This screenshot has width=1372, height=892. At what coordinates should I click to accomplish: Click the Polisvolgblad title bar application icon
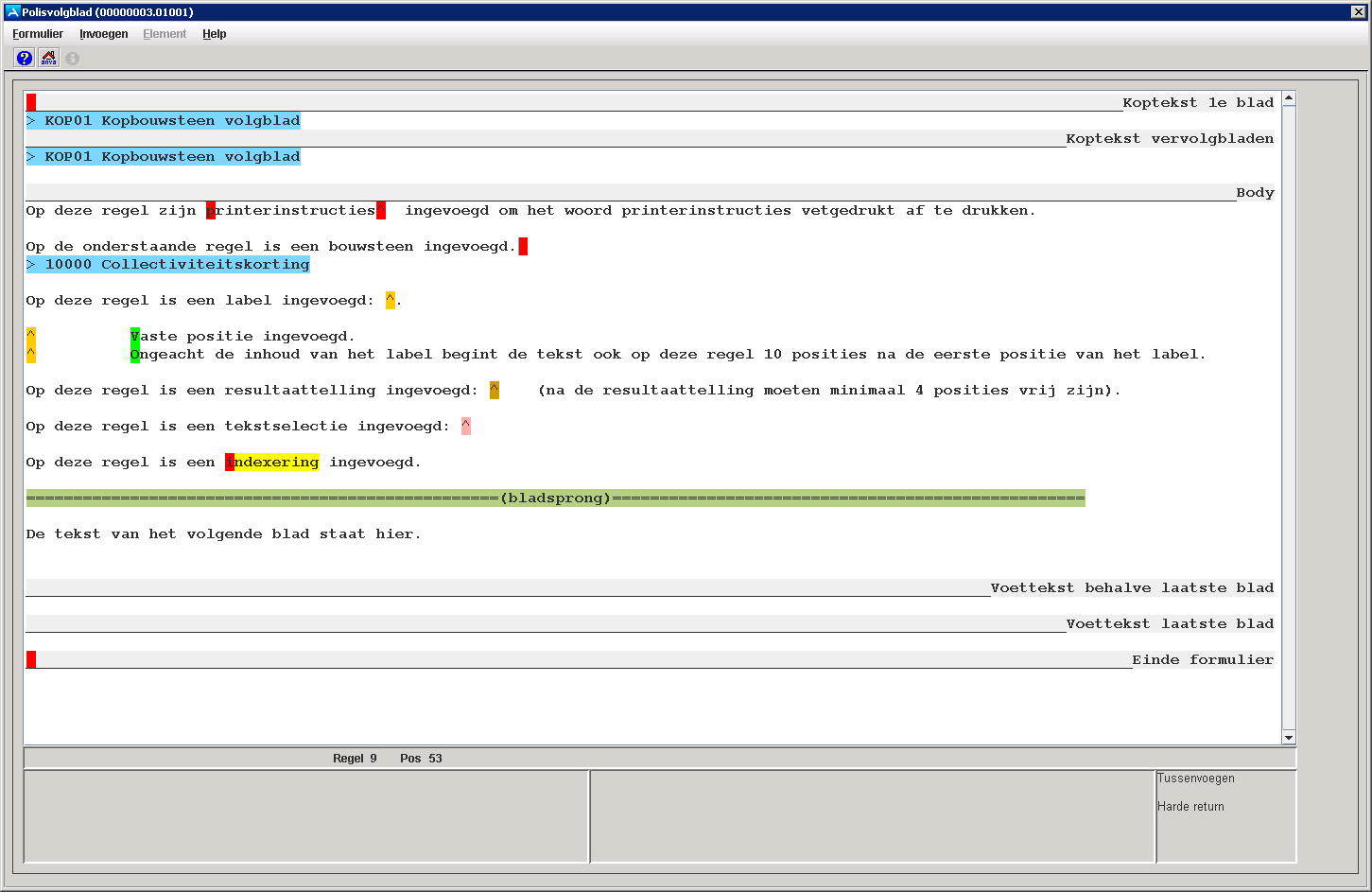click(12, 12)
